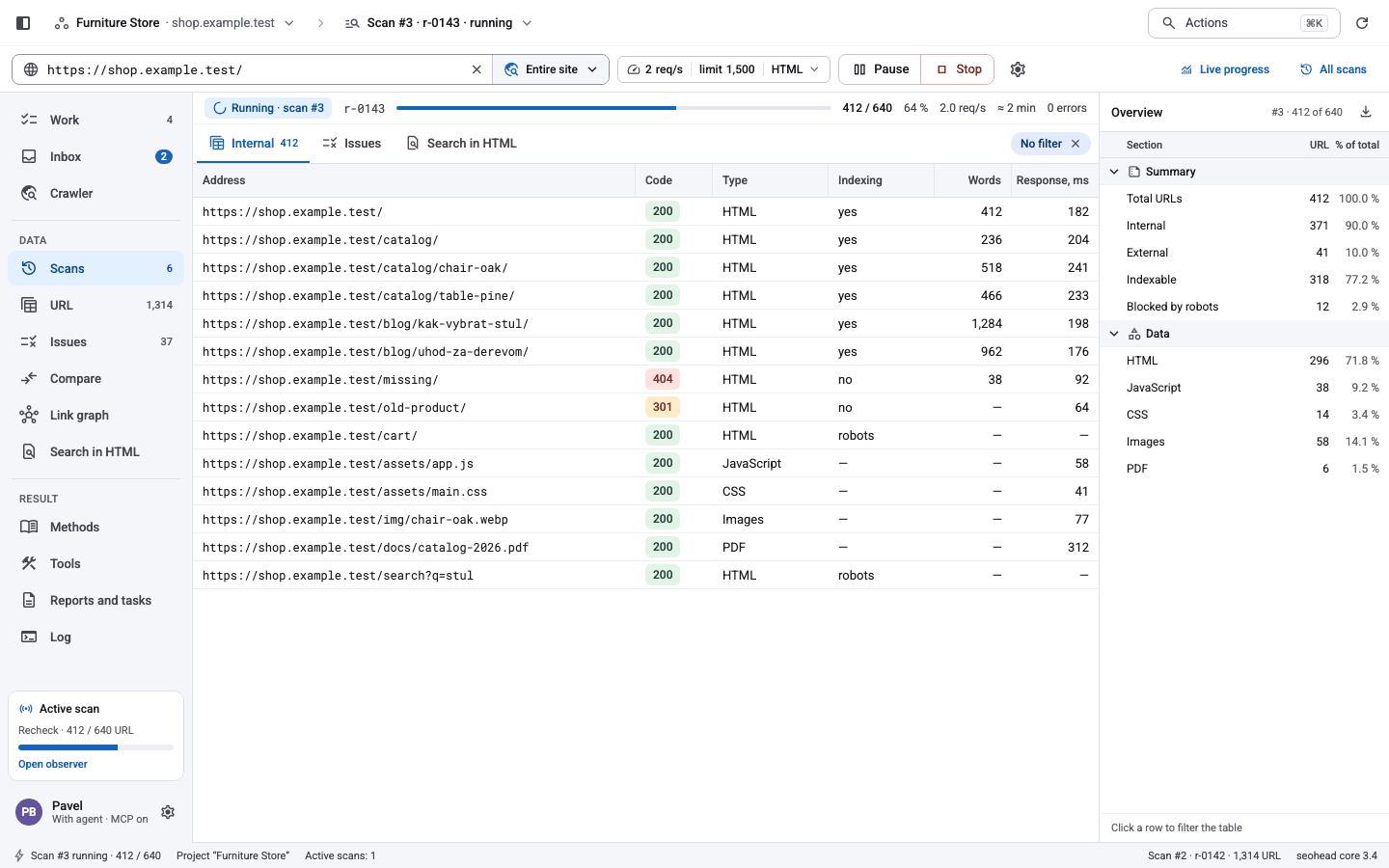This screenshot has width=1389, height=868.
Task: Open Issues in the sidebar
Action: point(95,341)
